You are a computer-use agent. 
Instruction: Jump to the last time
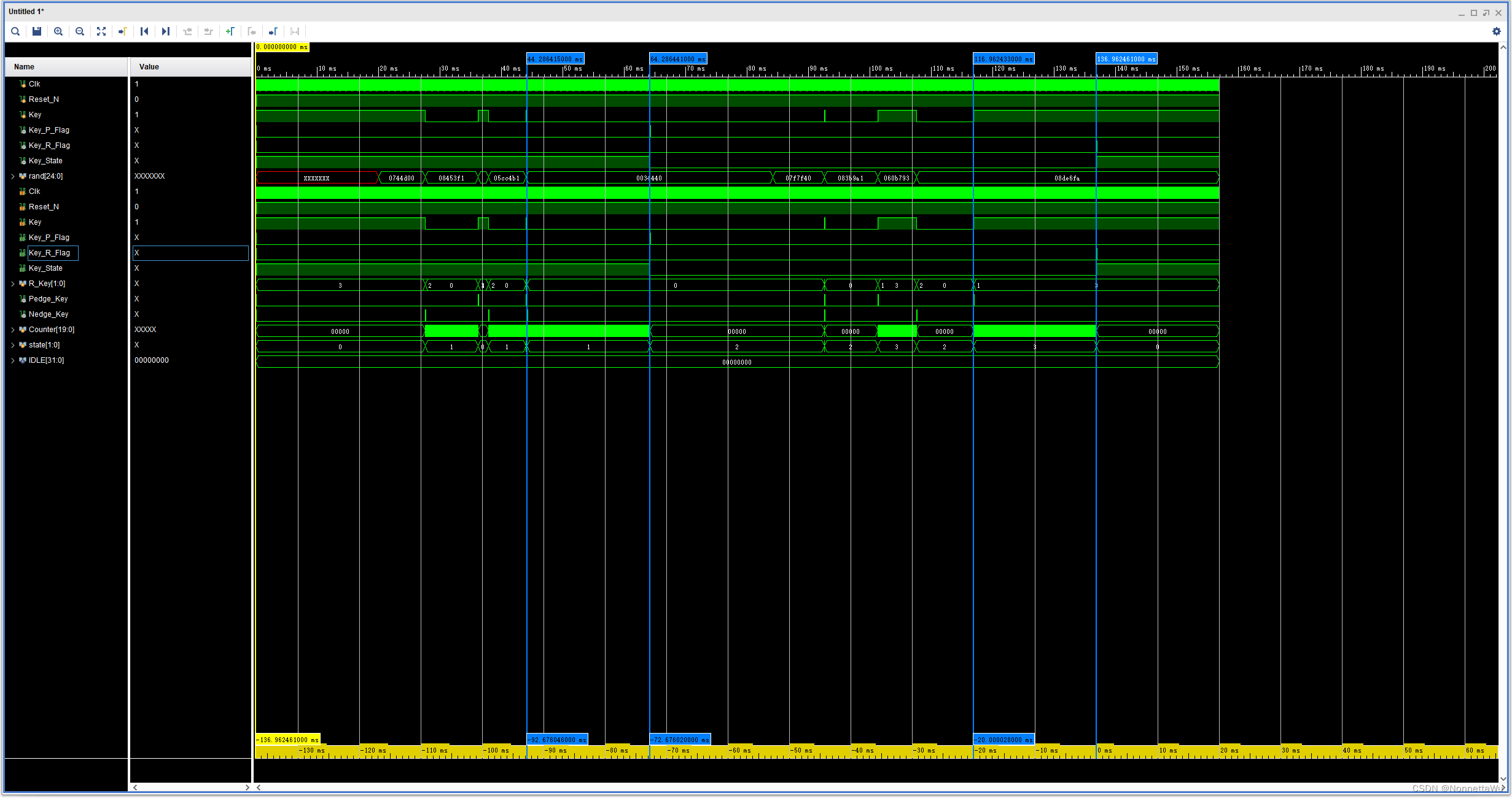pos(166,31)
